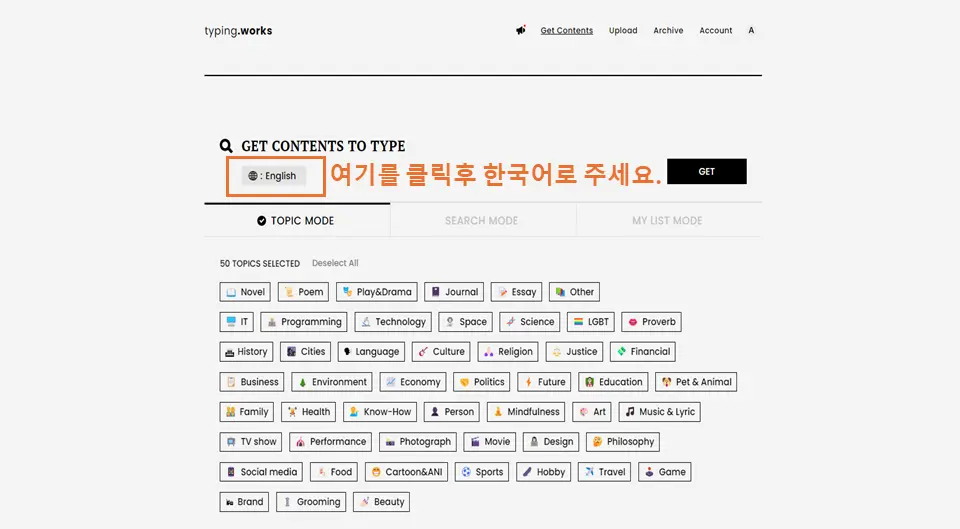Screen dimensions: 960x529
Task: Toggle the Journal topic
Action: coord(454,292)
